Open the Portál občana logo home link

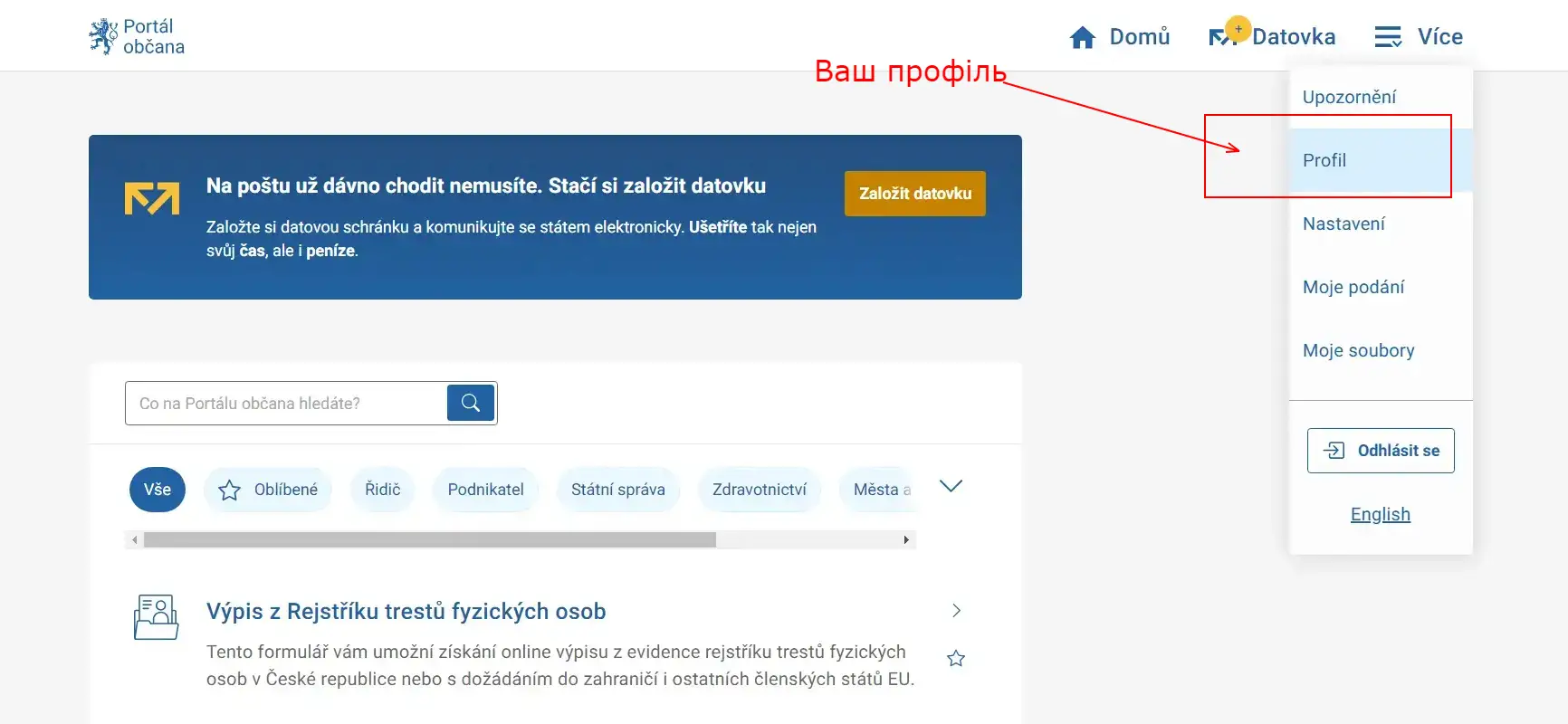pos(137,36)
